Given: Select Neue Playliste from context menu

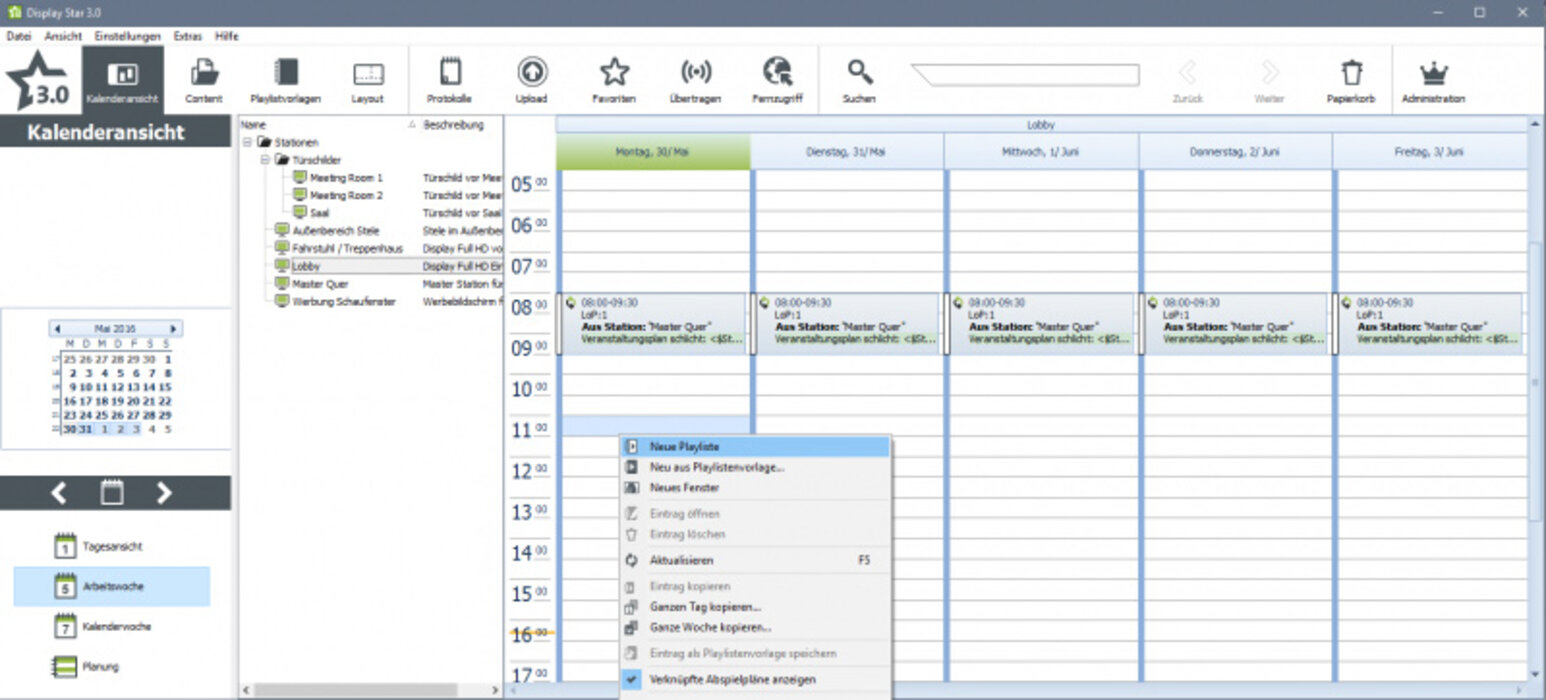Looking at the screenshot, I should pyautogui.click(x=684, y=447).
